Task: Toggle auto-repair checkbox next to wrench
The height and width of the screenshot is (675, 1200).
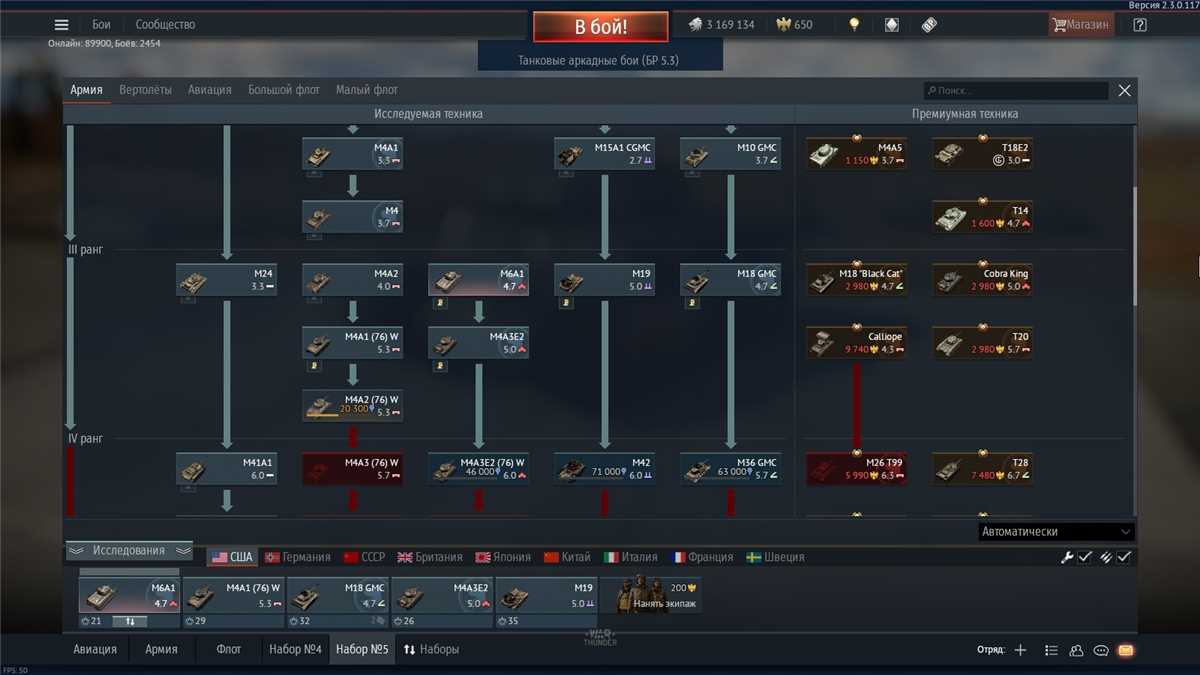Action: click(x=1085, y=557)
